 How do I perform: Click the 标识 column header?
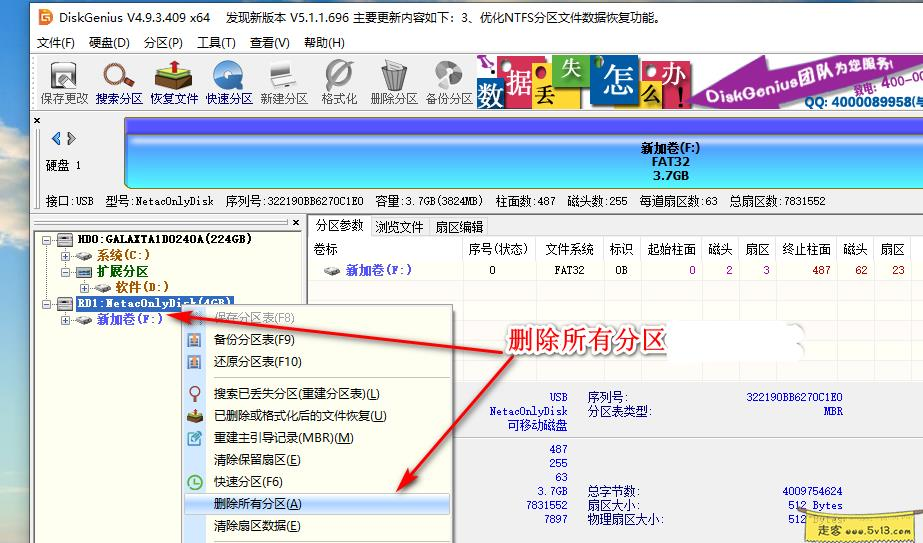tap(622, 249)
